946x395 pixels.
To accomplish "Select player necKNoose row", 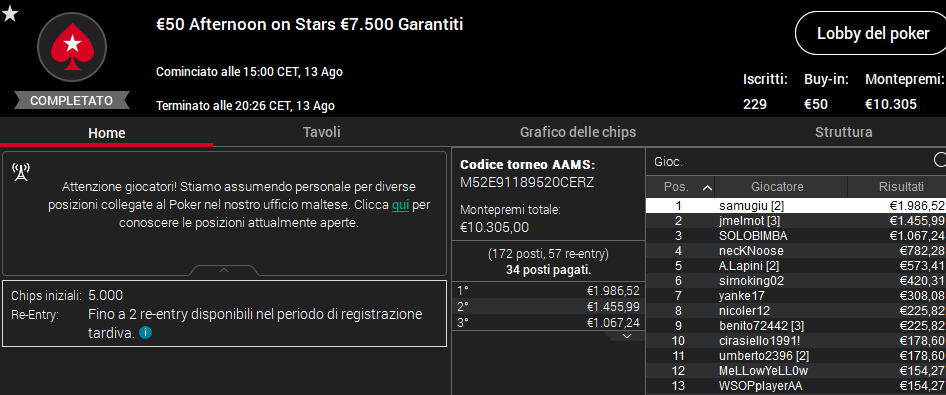I will [796, 251].
